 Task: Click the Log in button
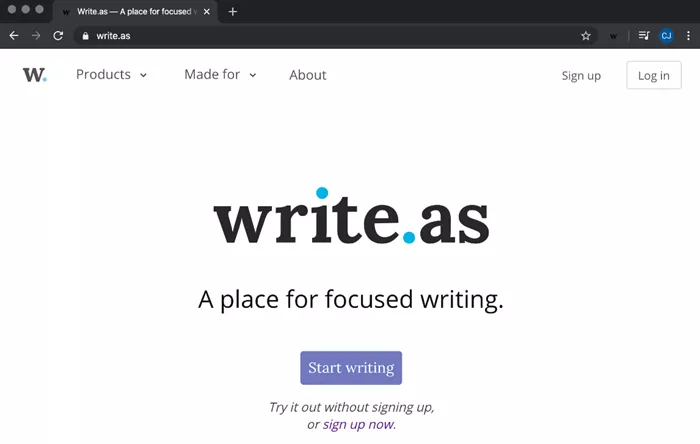pyautogui.click(x=654, y=75)
